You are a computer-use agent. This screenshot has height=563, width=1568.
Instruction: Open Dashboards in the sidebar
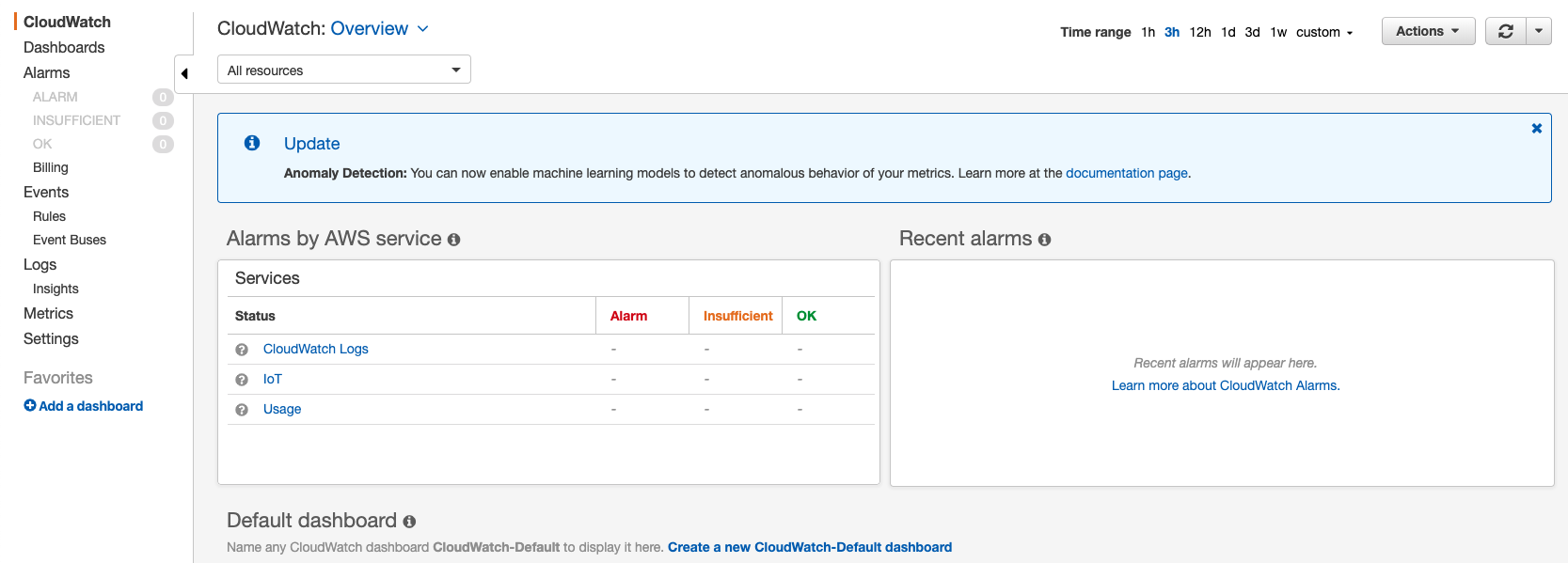(64, 47)
